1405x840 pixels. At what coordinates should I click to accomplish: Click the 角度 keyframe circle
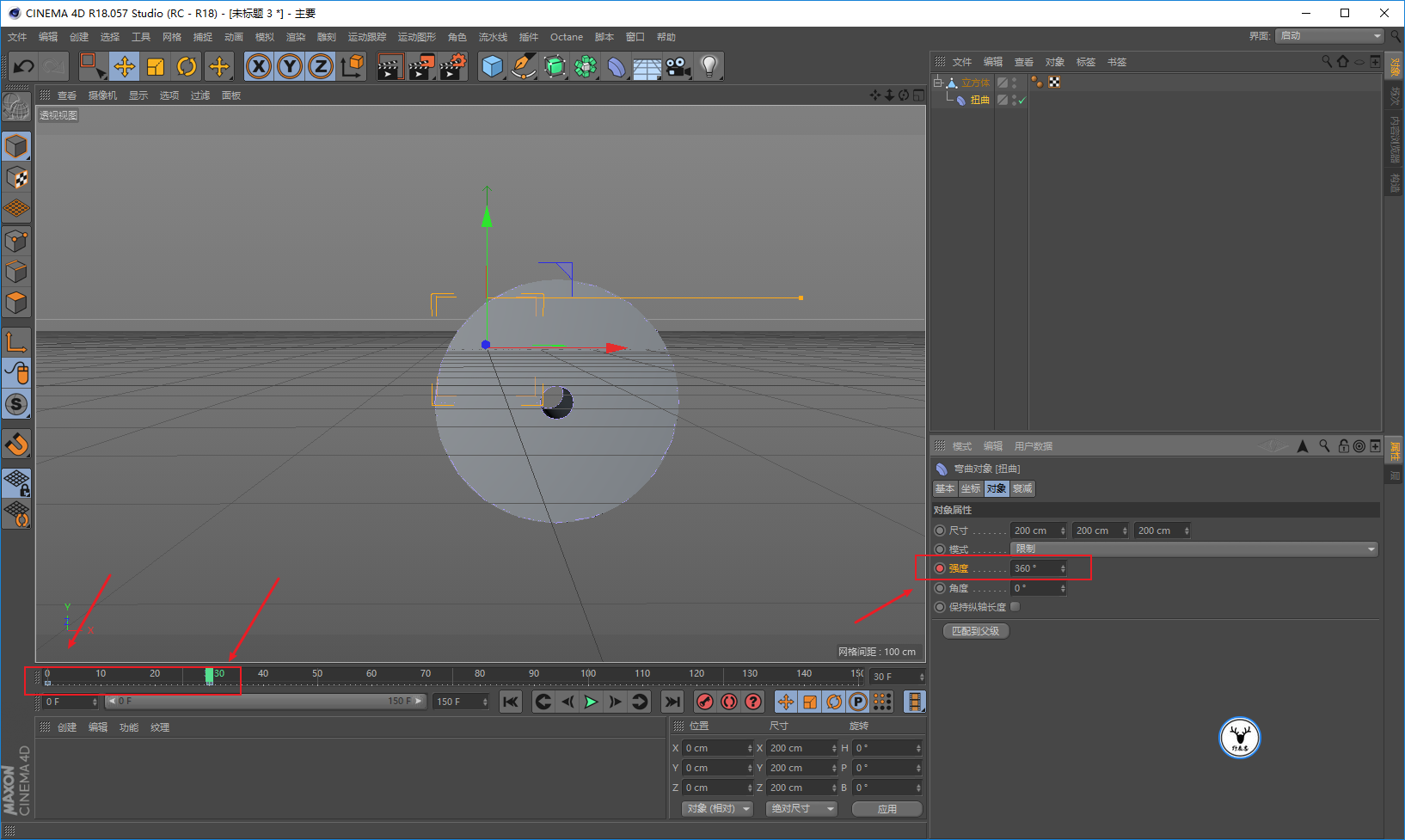(940, 588)
